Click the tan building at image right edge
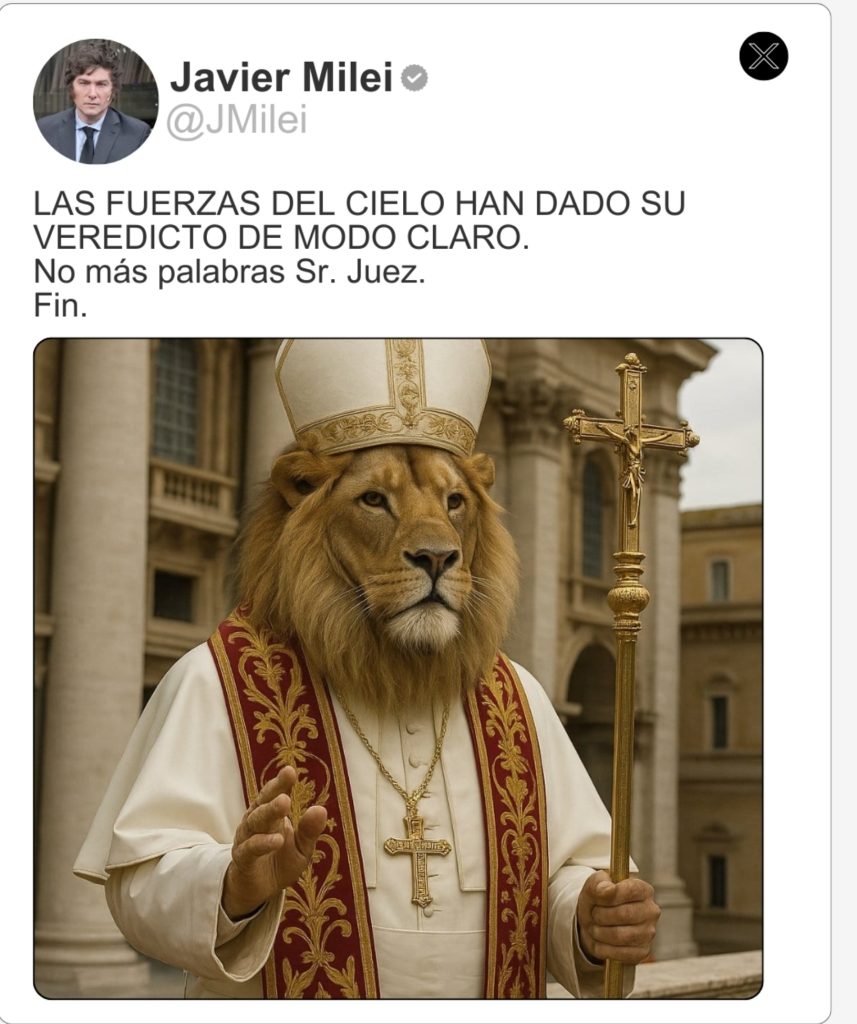Screen dimensions: 857x1024 (720, 725)
